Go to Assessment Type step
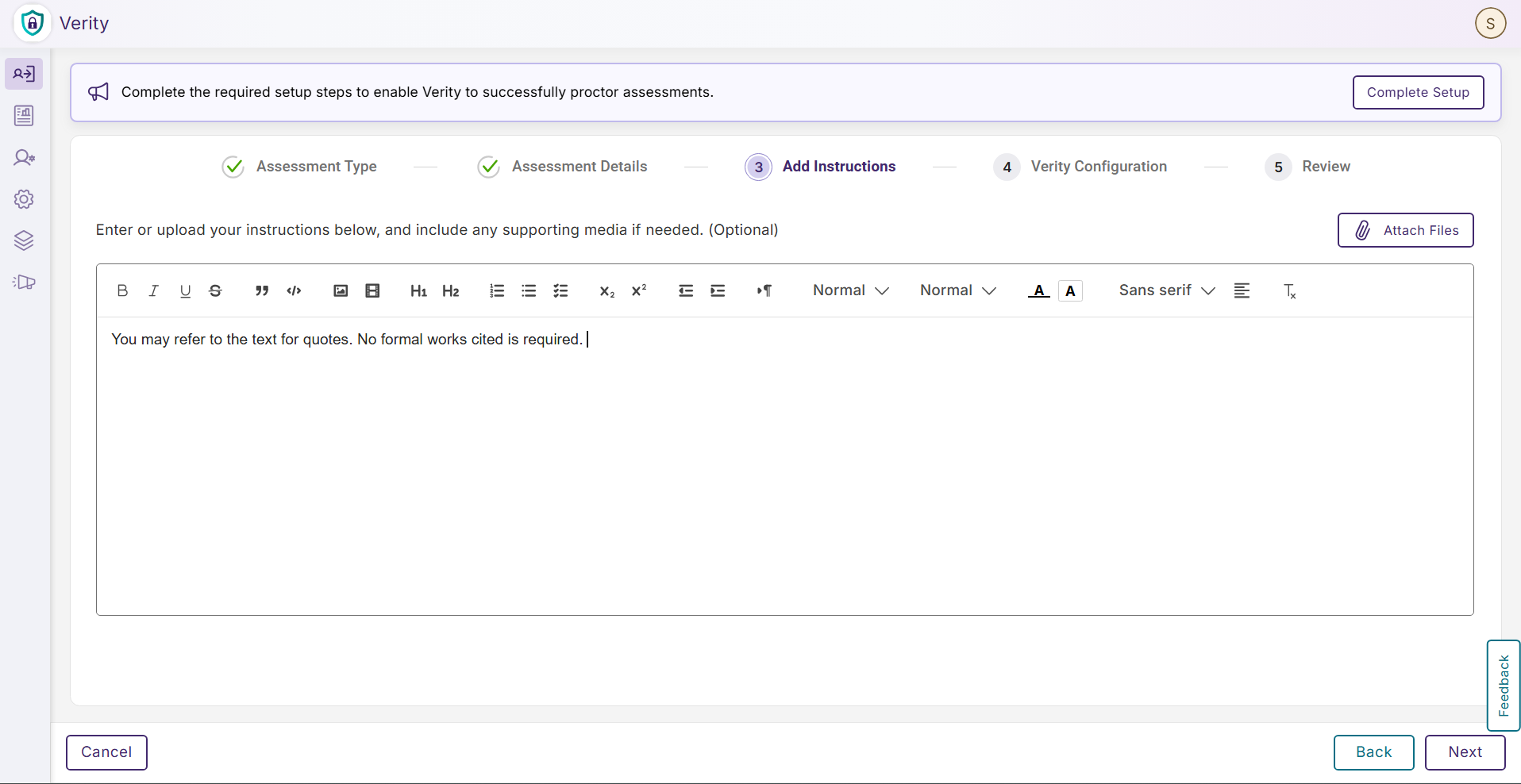Screen dimensions: 1521x784 click(x=299, y=167)
